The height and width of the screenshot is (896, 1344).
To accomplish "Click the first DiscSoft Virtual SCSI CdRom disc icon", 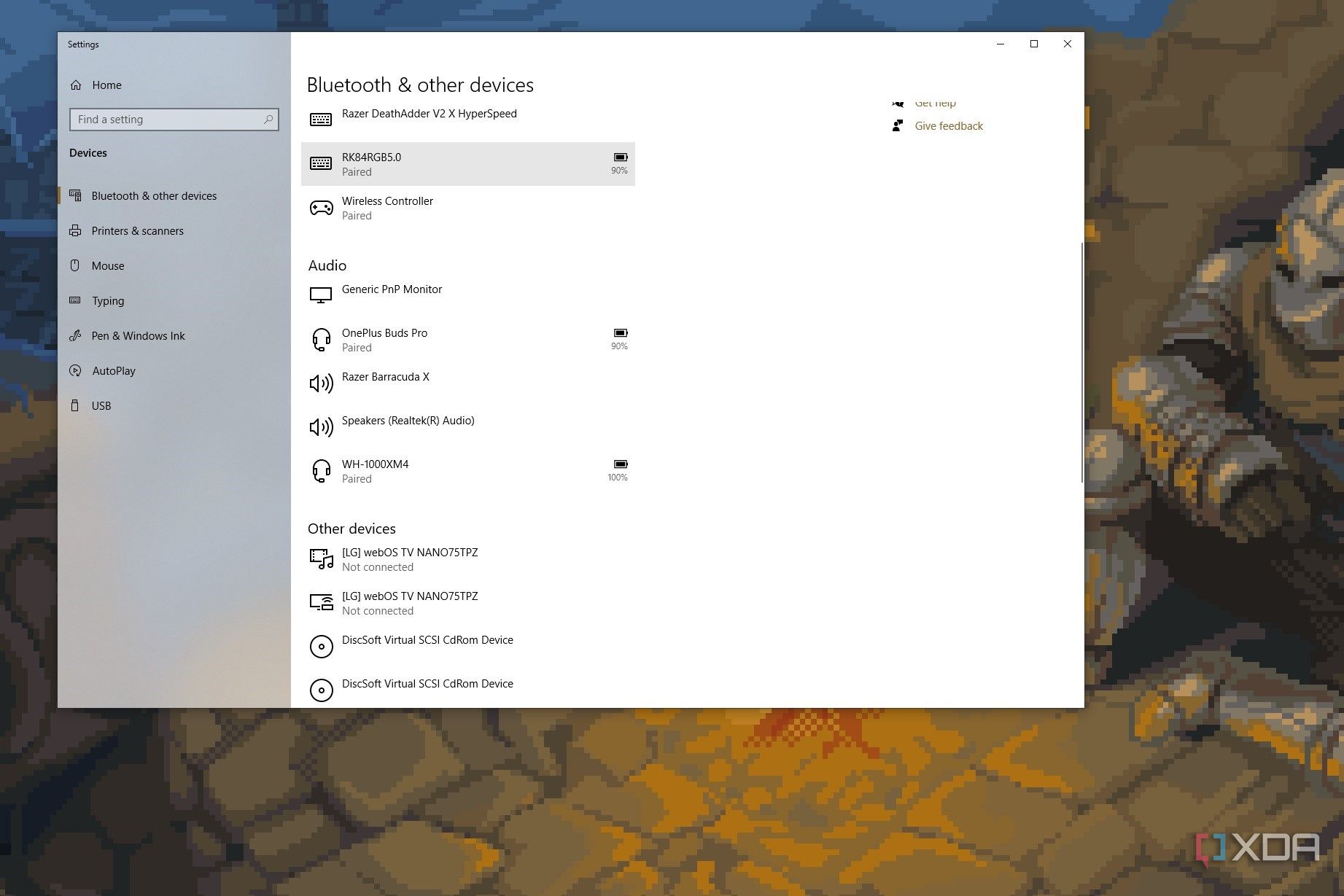I will pos(321,647).
